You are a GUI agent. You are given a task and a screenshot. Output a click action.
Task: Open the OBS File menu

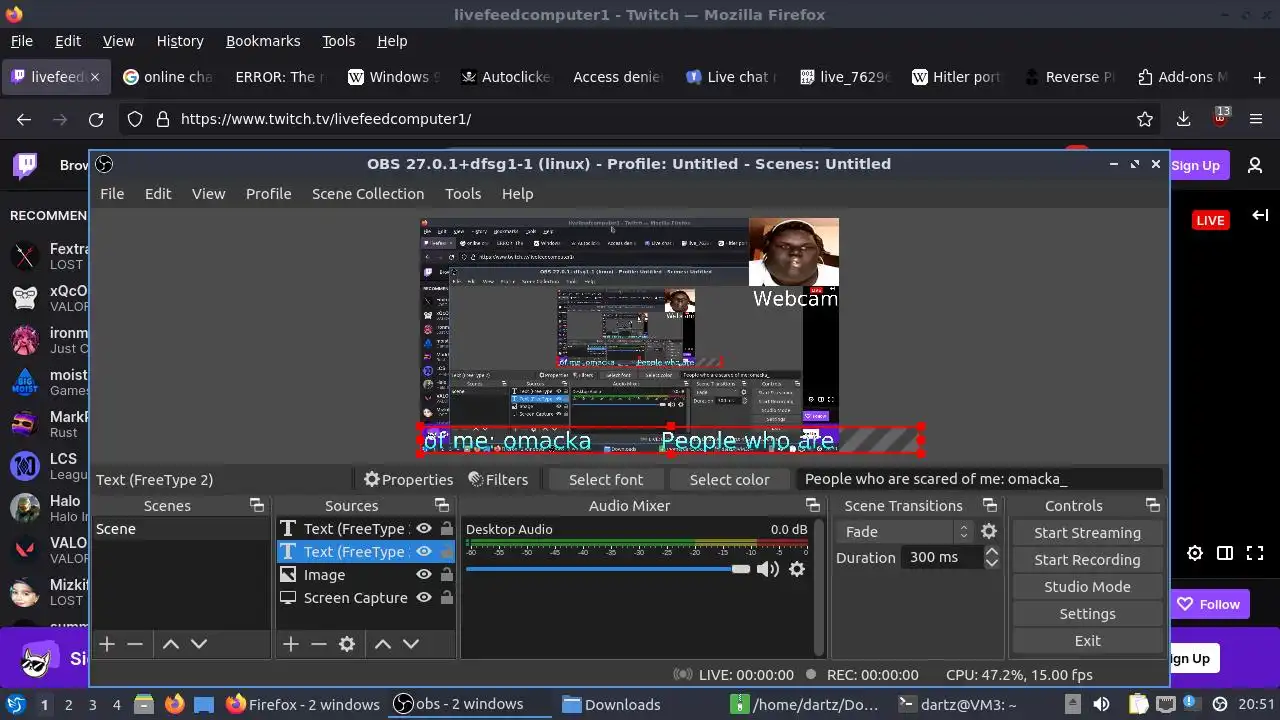[x=112, y=194]
